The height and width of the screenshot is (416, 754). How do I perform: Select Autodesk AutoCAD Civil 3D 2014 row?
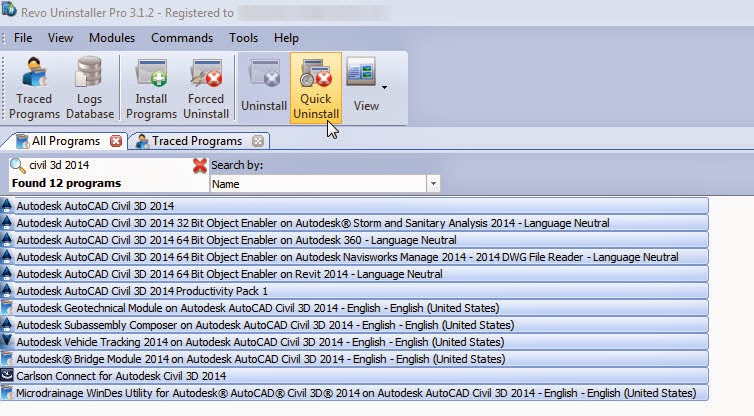coord(354,206)
